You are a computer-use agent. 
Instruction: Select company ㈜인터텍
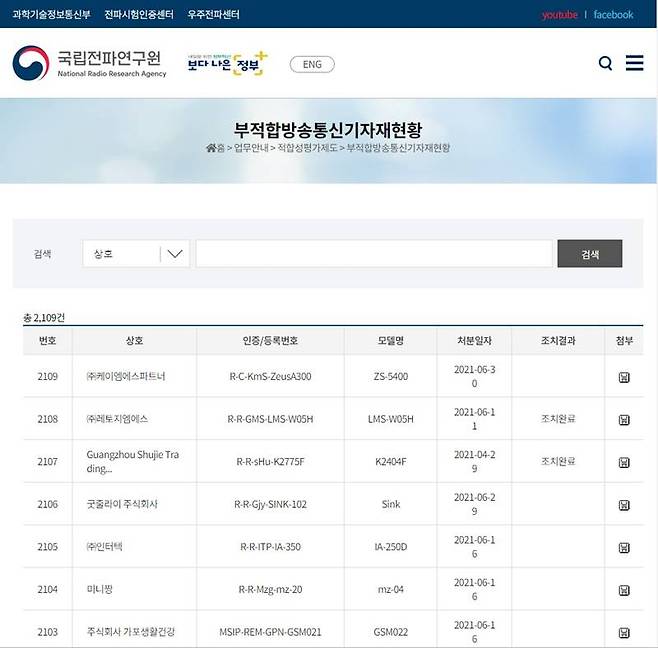click(x=104, y=547)
